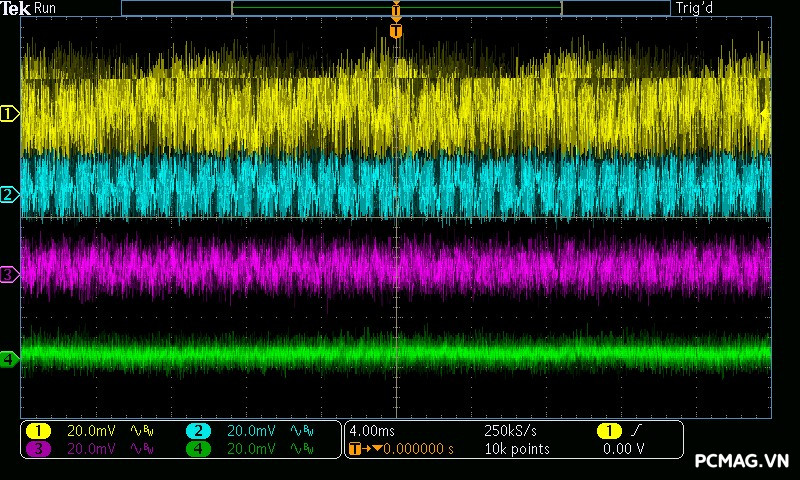The height and width of the screenshot is (480, 800).
Task: Click the 0.00 V trigger level readout
Action: (x=622, y=449)
